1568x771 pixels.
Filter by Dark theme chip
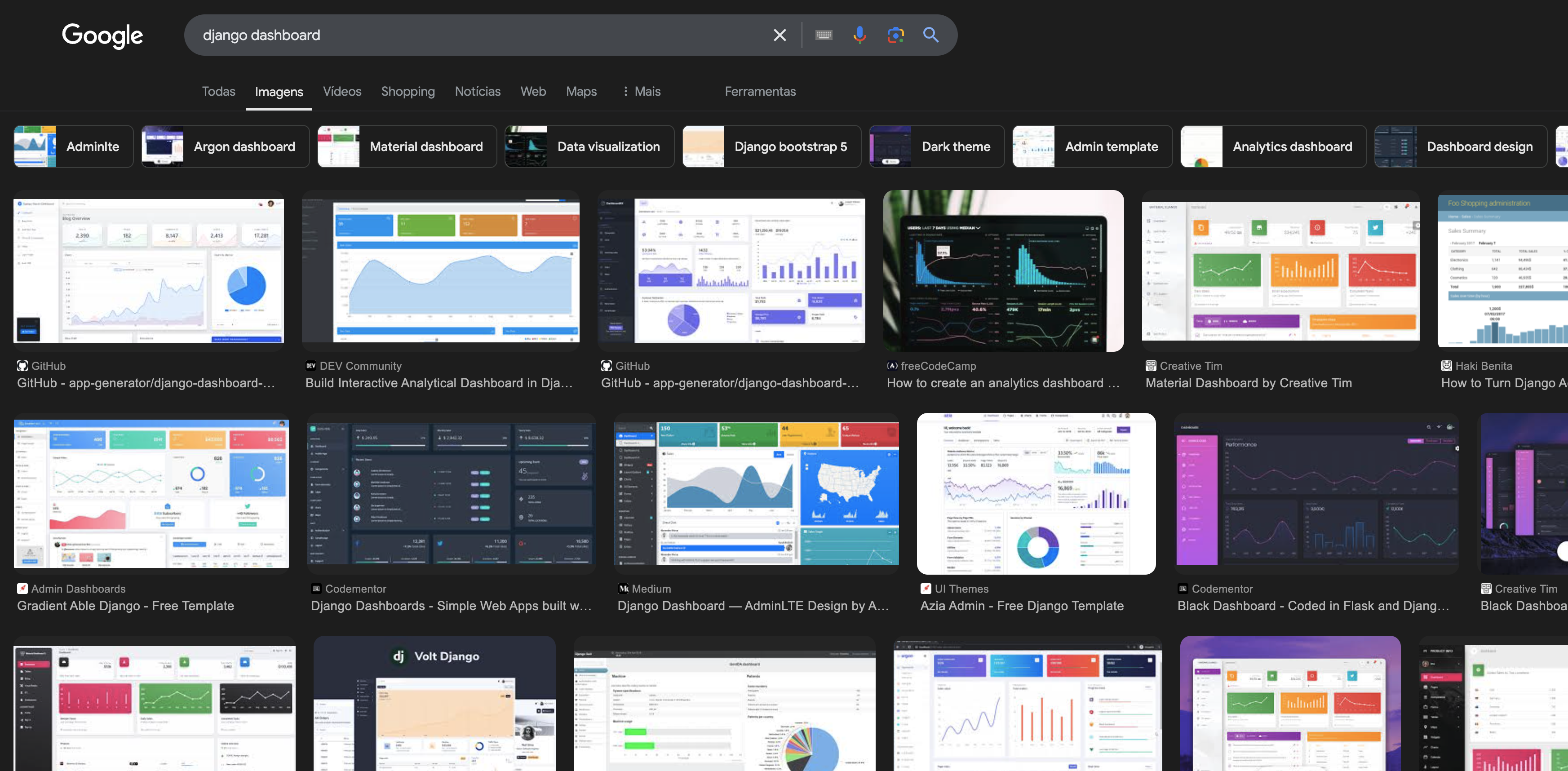click(x=937, y=146)
